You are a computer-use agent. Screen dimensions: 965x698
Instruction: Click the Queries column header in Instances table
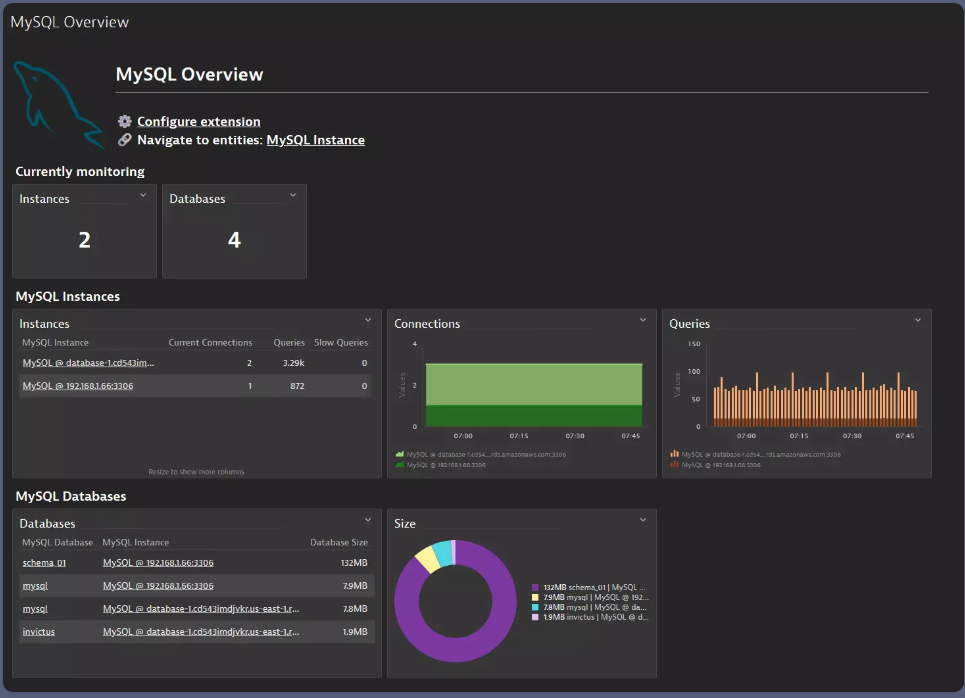click(x=289, y=343)
